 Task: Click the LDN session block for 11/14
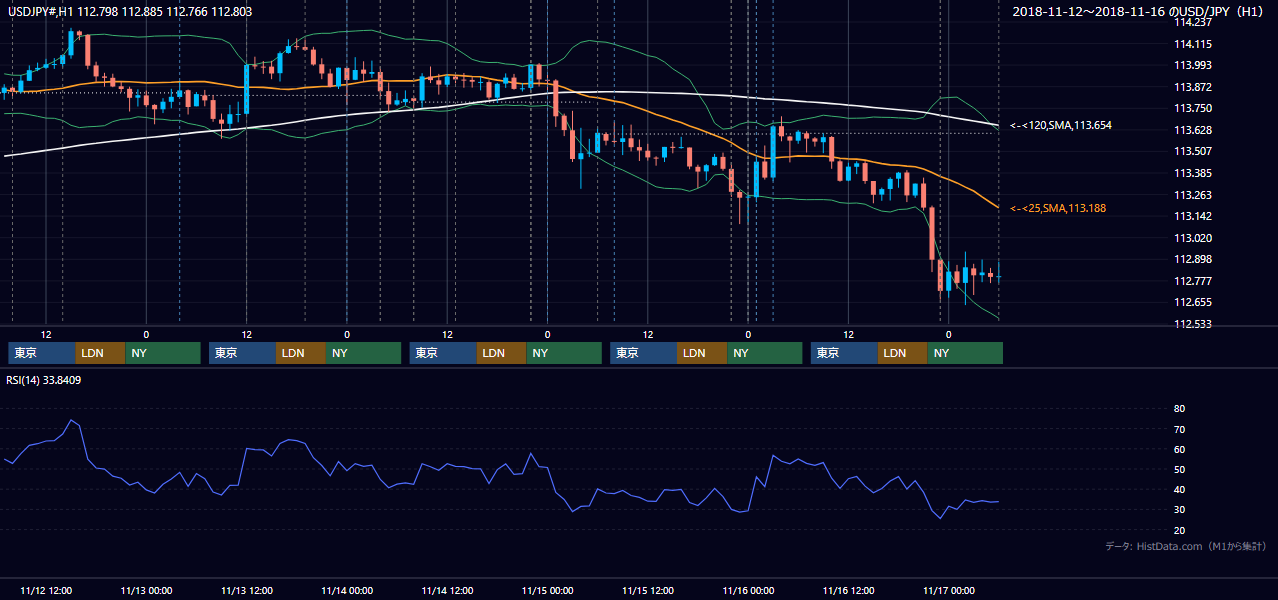click(x=502, y=353)
